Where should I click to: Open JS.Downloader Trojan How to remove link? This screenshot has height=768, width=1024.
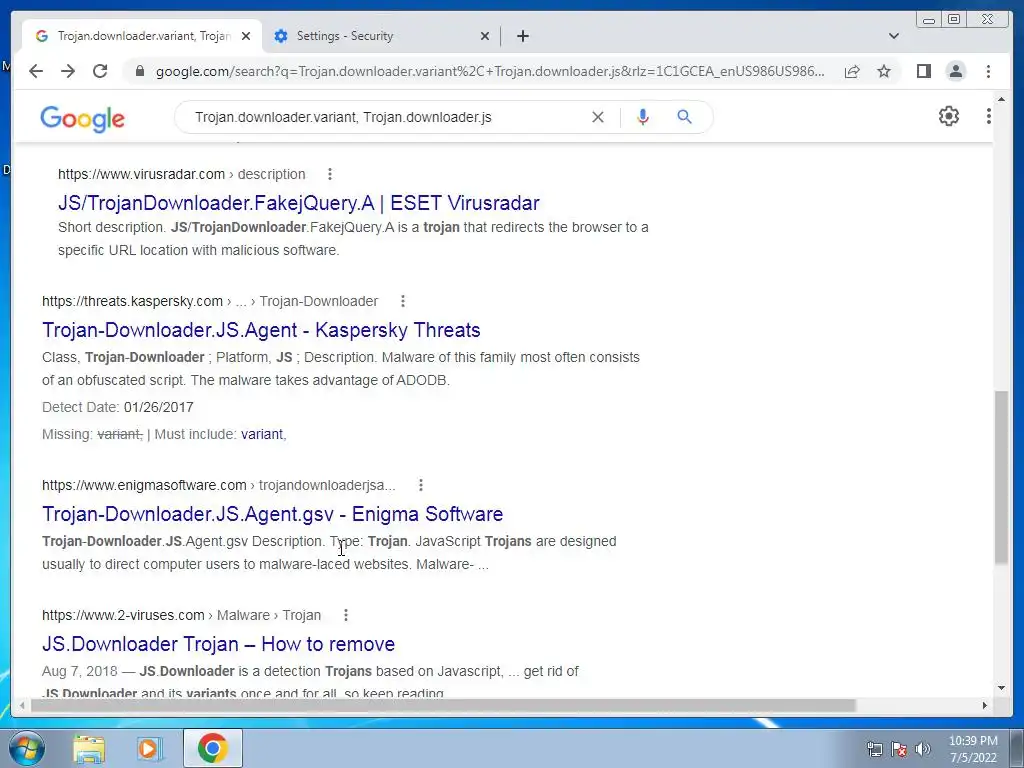(218, 644)
